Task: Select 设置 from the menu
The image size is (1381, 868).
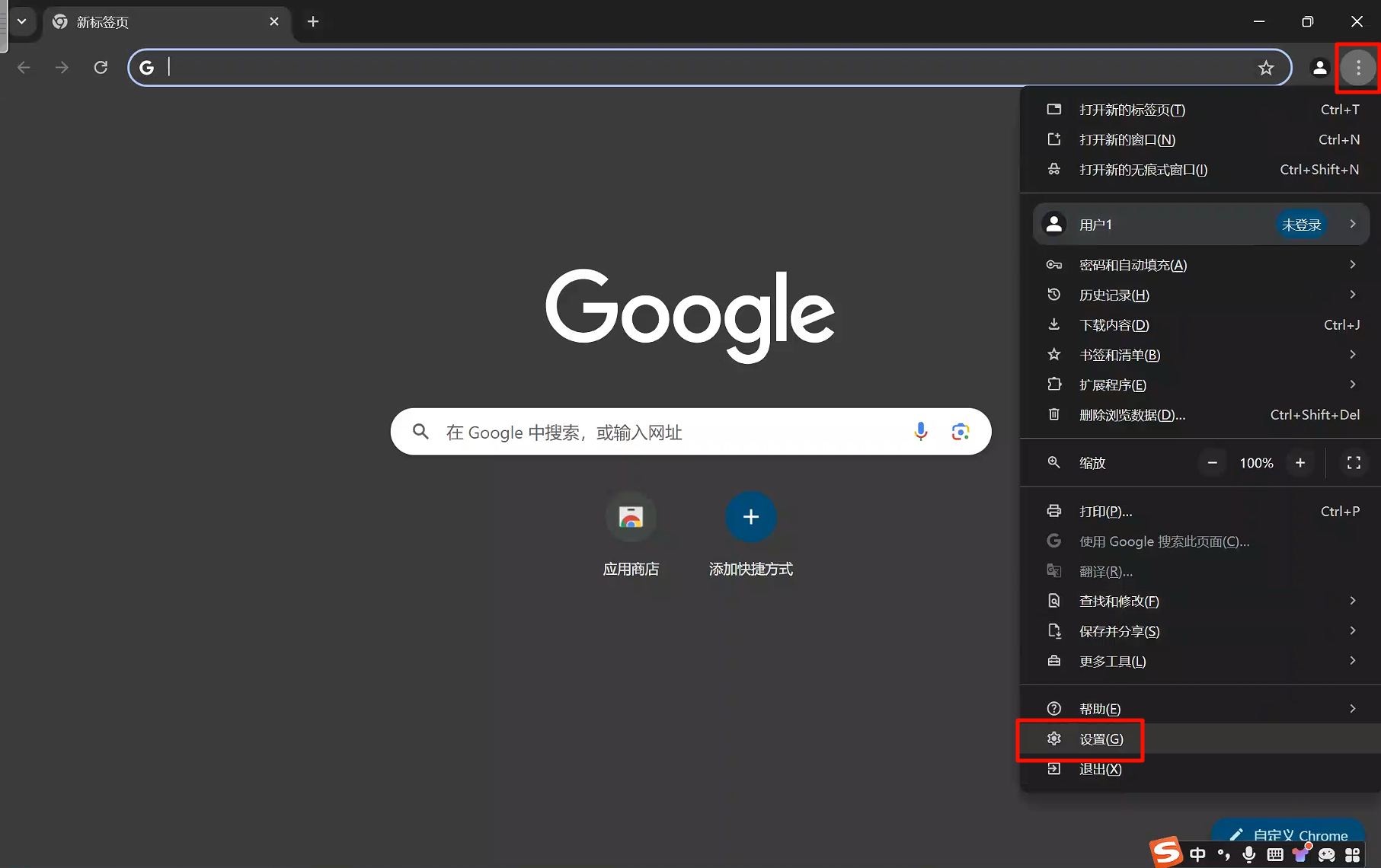Action: [x=1101, y=739]
